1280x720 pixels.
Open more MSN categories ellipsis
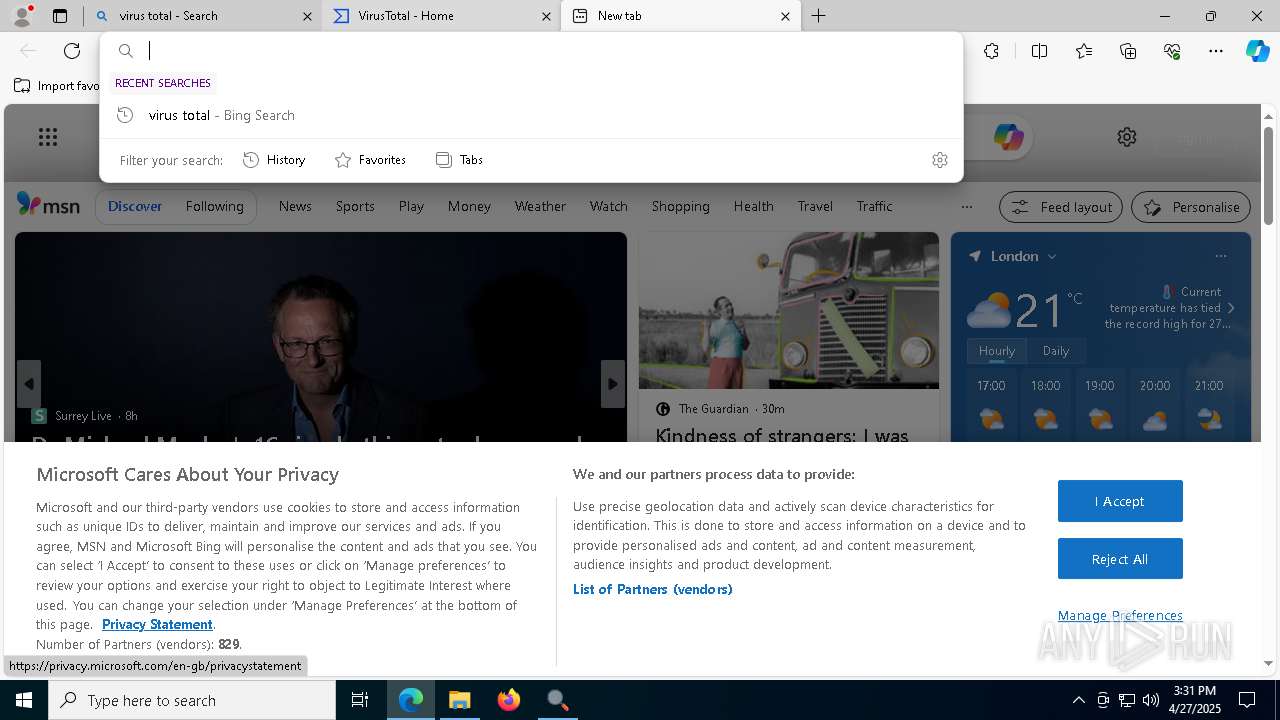966,207
